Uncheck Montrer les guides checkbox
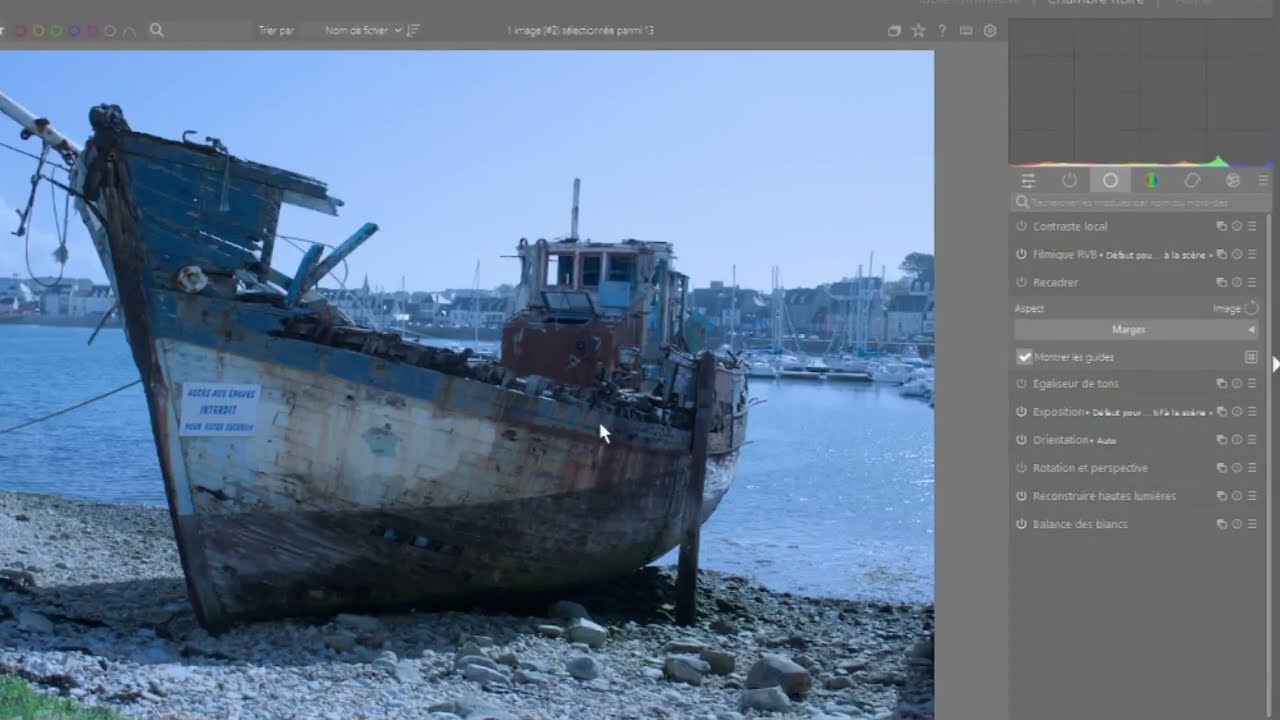 click(x=1024, y=357)
